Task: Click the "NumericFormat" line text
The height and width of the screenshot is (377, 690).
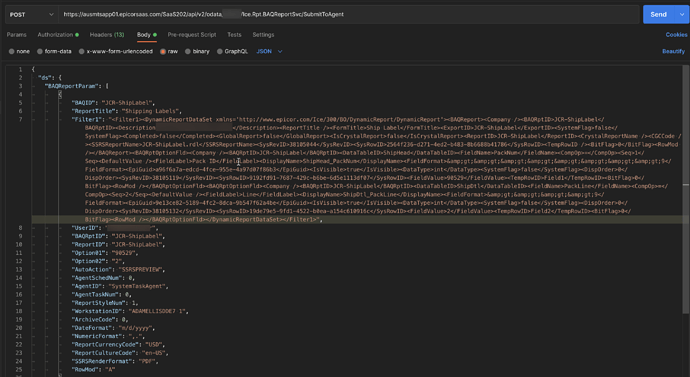Action: pos(108,337)
